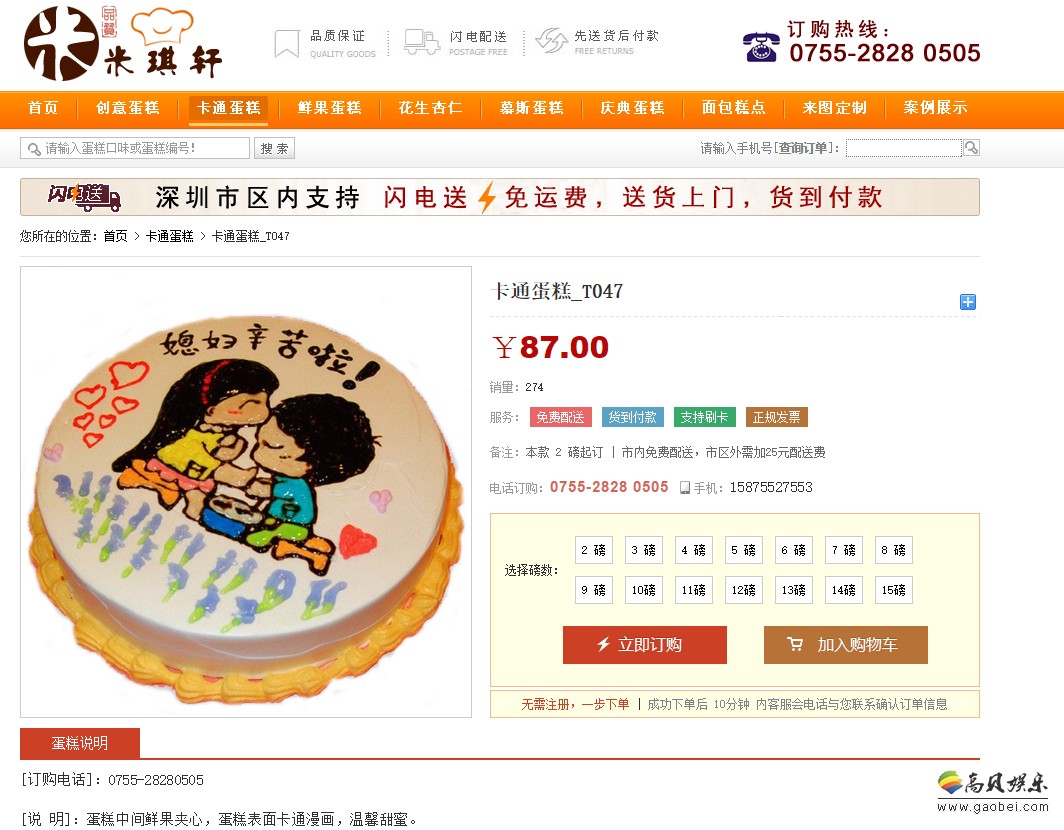Select the 2 磅 size option
Screen dimensions: 1064x830
594,550
